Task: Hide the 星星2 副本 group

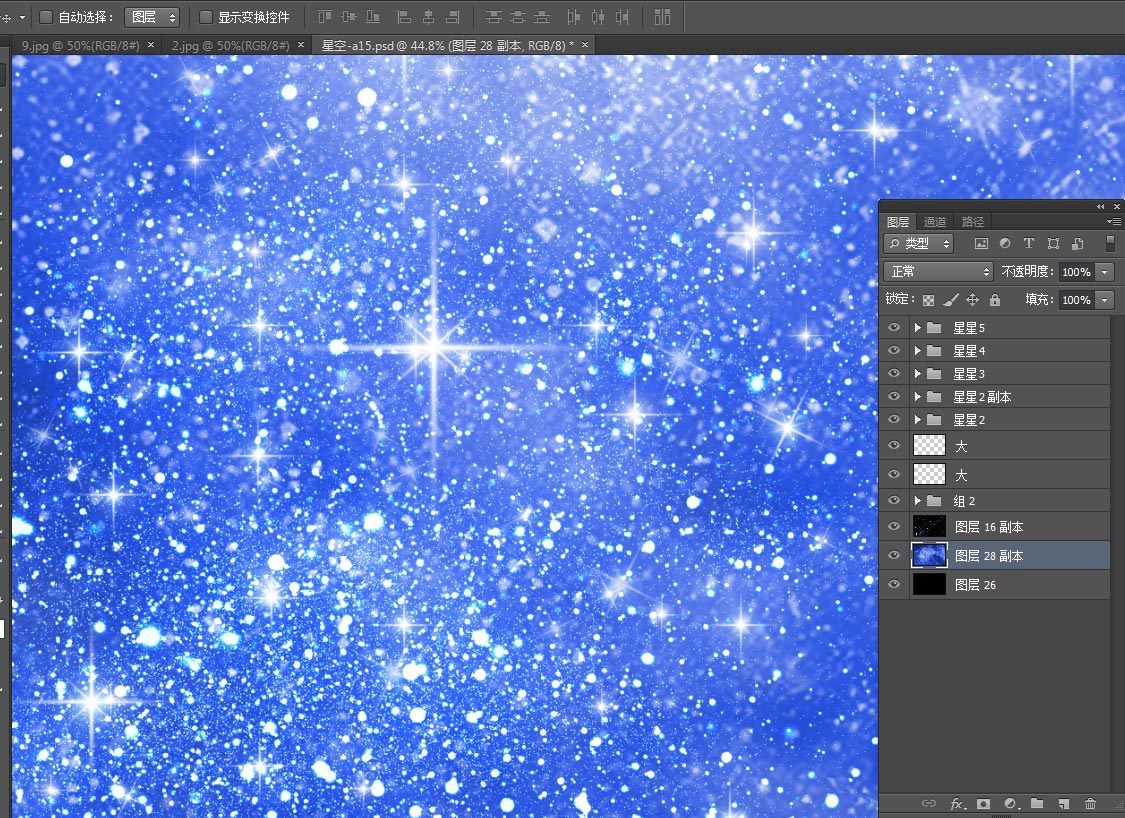Action: pos(894,396)
